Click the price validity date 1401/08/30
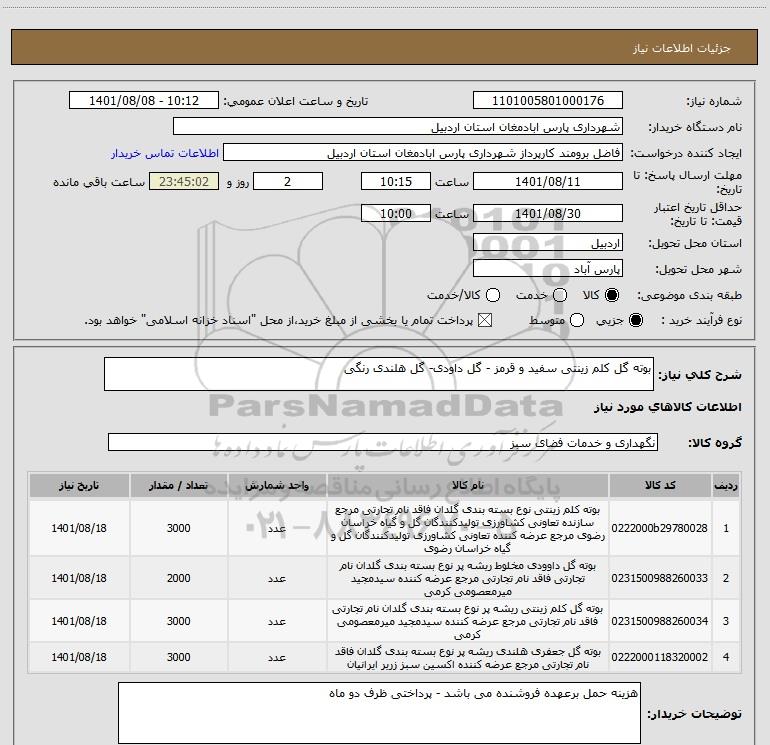The width and height of the screenshot is (770, 745). [x=548, y=213]
